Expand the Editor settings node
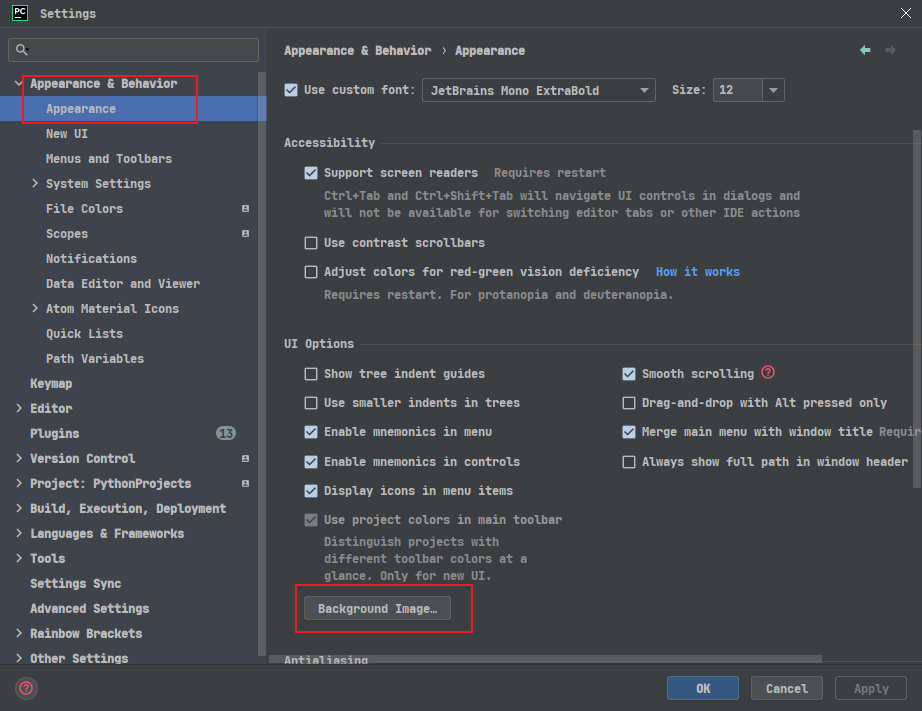Image resolution: width=922 pixels, height=711 pixels. coord(19,408)
